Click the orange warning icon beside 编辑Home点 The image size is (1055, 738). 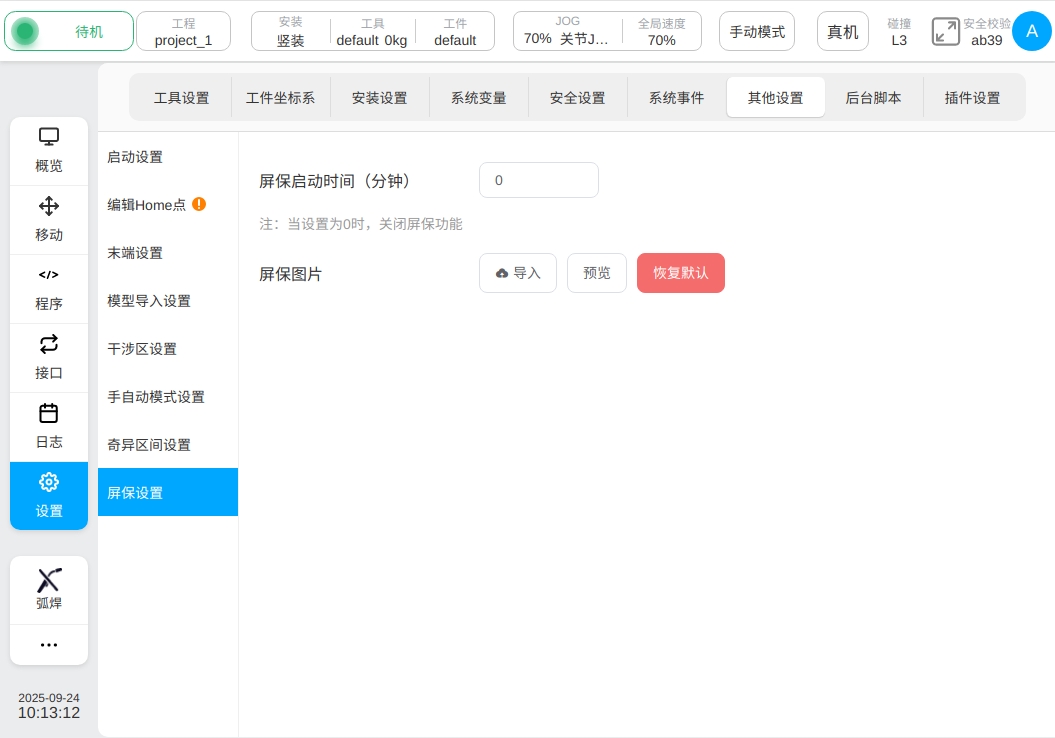(199, 204)
